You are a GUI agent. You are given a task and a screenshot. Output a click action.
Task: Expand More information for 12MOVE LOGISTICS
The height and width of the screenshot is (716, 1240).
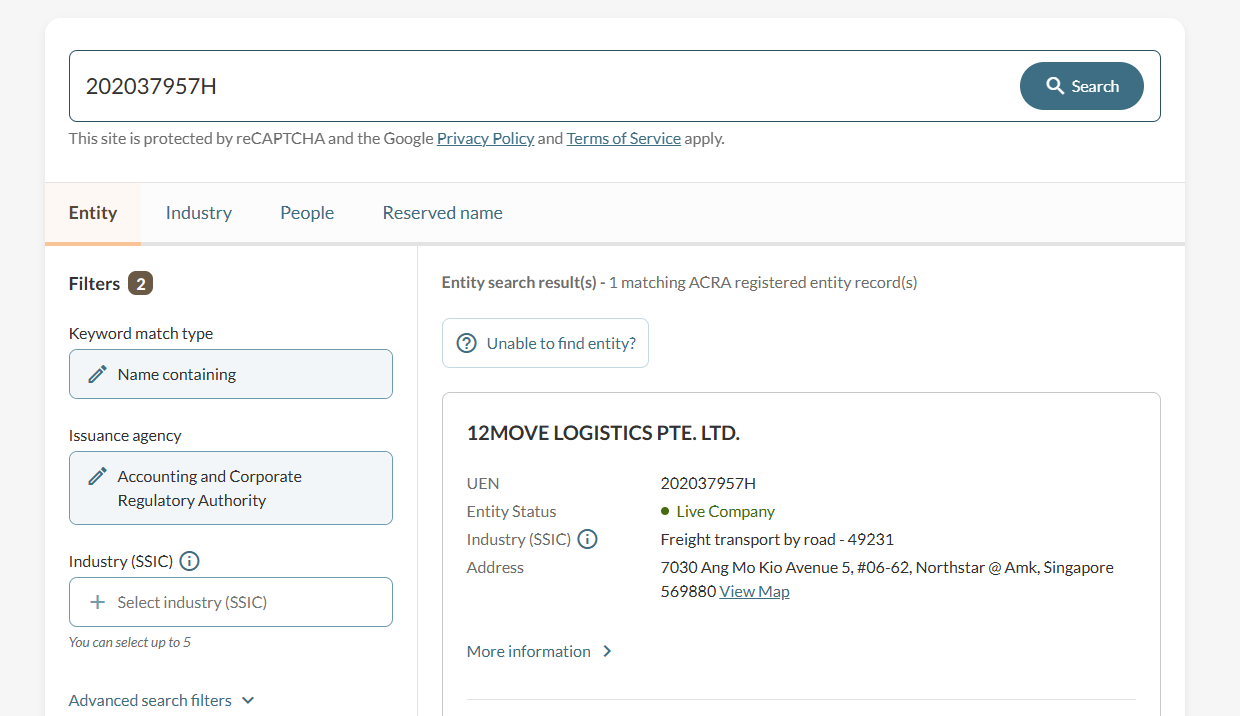click(540, 651)
